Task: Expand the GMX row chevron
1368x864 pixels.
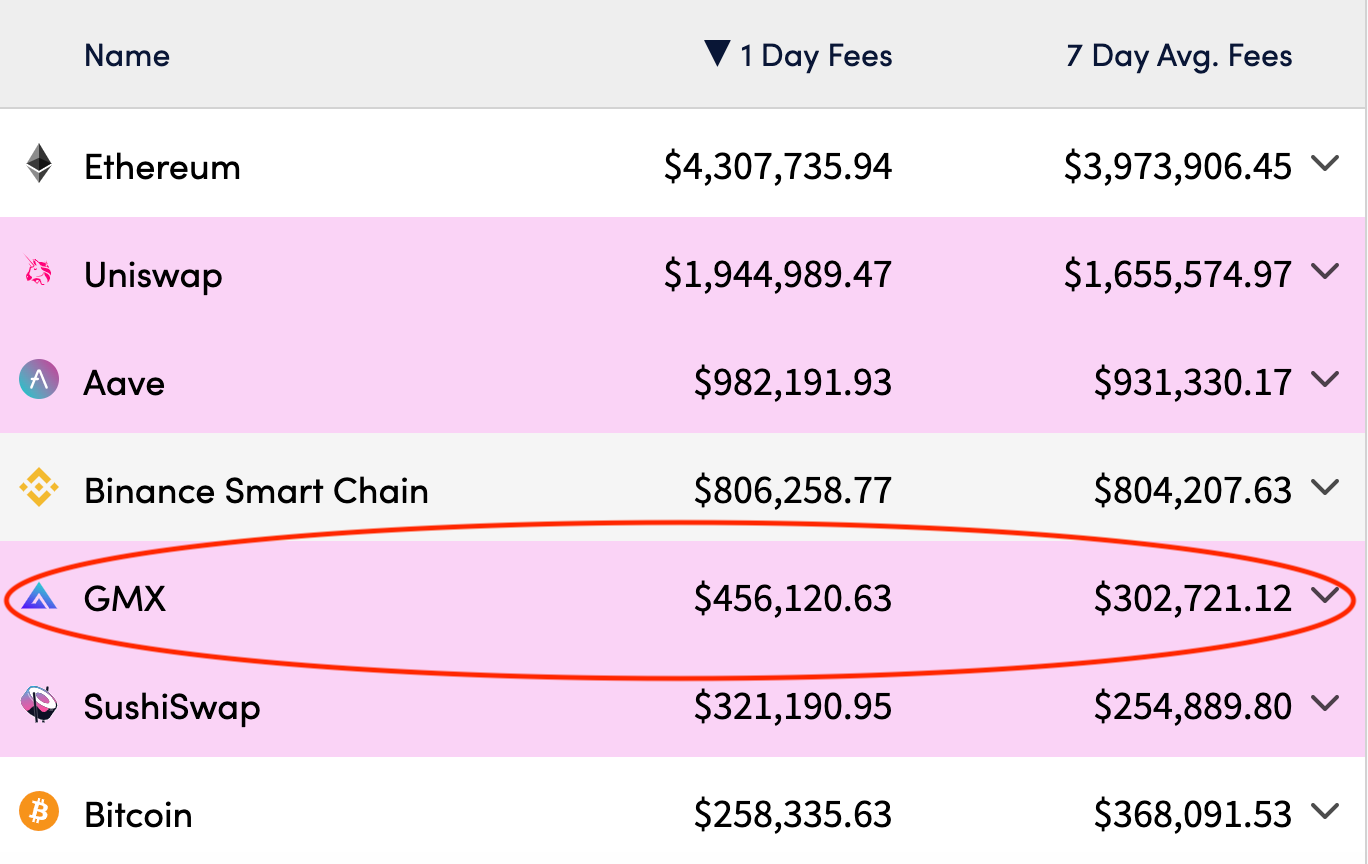Action: (x=1325, y=596)
